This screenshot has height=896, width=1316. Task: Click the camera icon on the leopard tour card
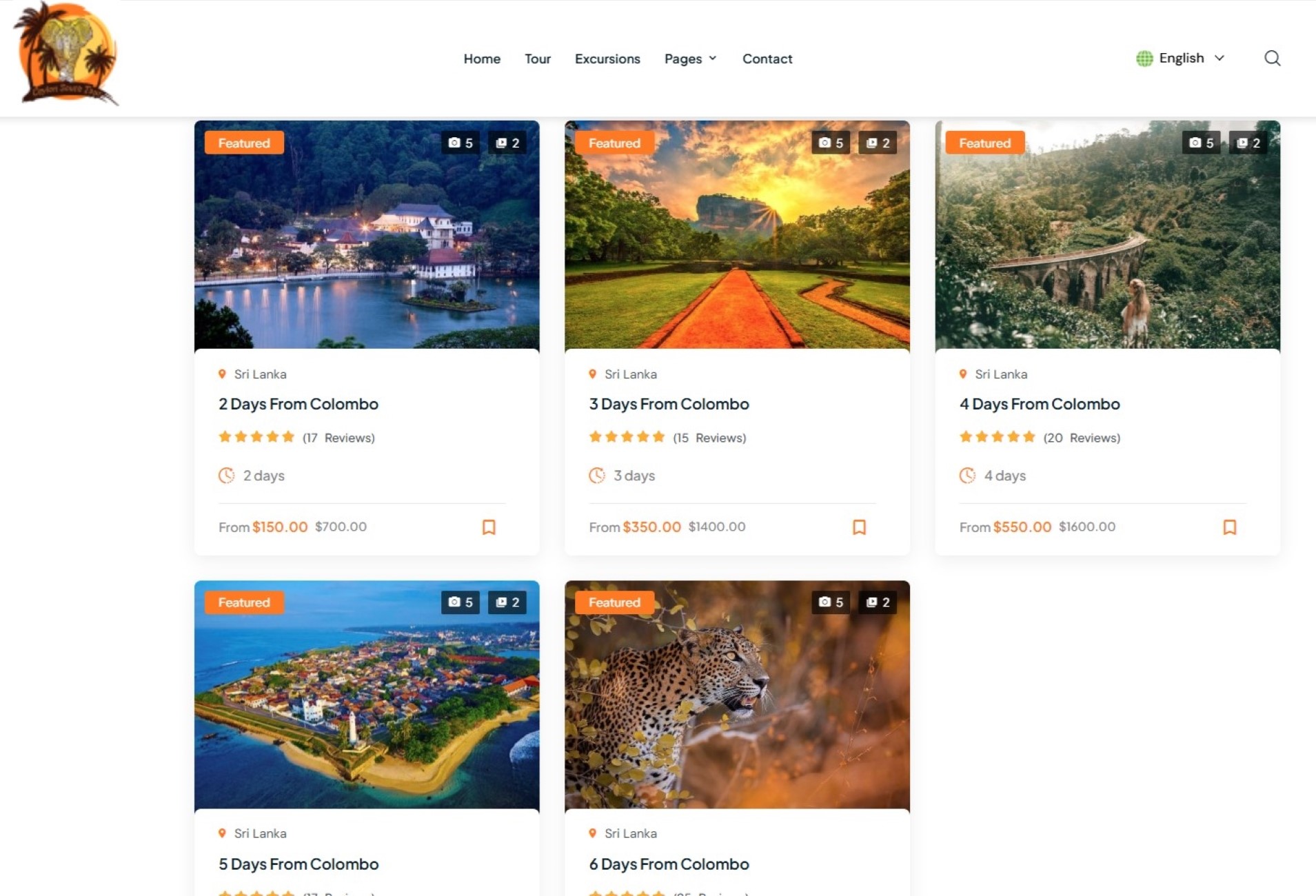point(824,602)
